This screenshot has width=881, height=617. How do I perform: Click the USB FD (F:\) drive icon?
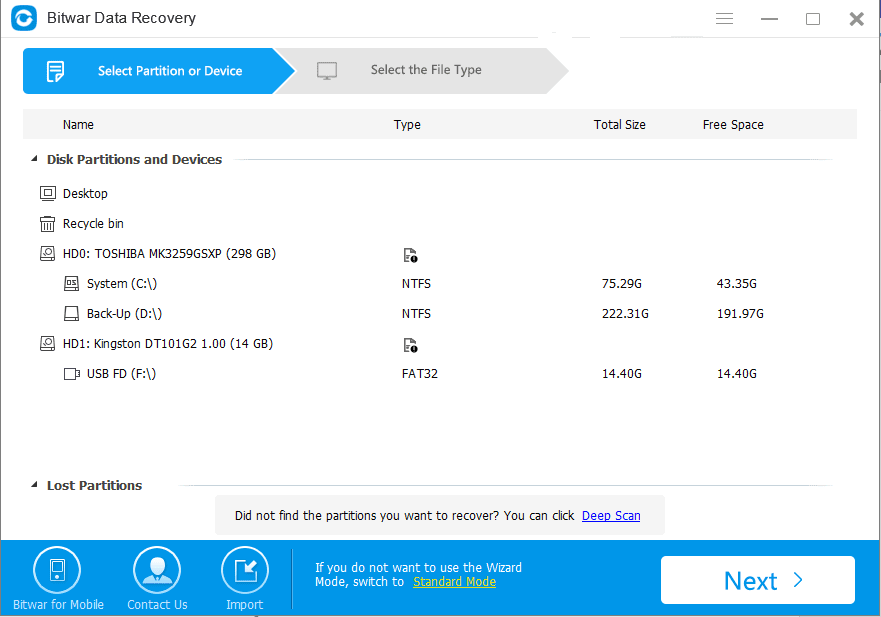pyautogui.click(x=72, y=374)
